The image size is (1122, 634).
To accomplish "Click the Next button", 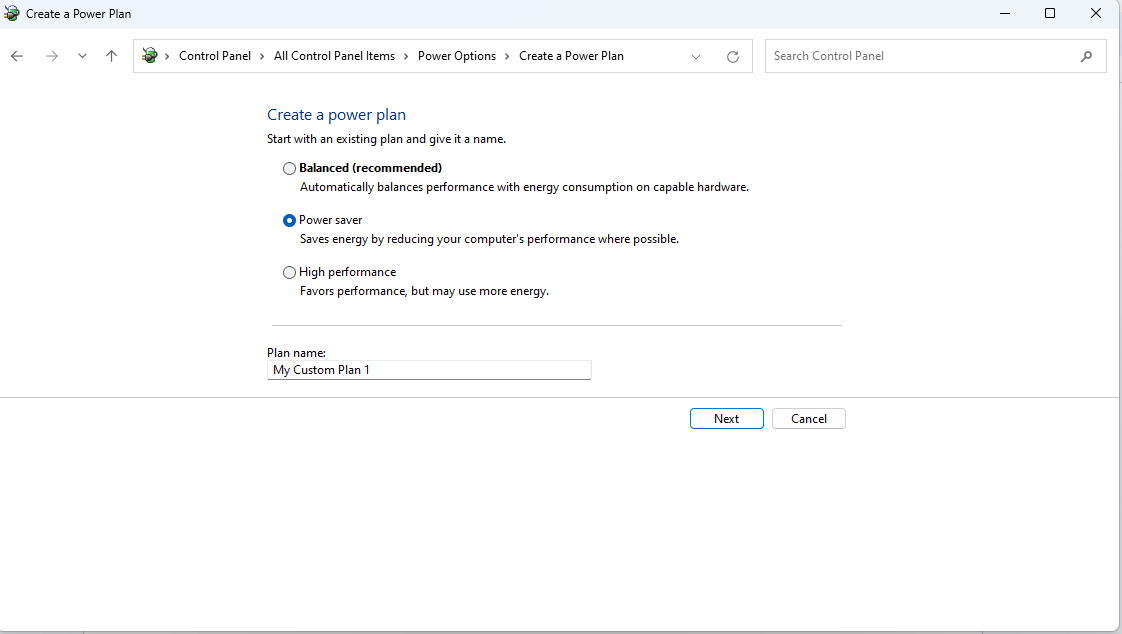I will 726,419.
